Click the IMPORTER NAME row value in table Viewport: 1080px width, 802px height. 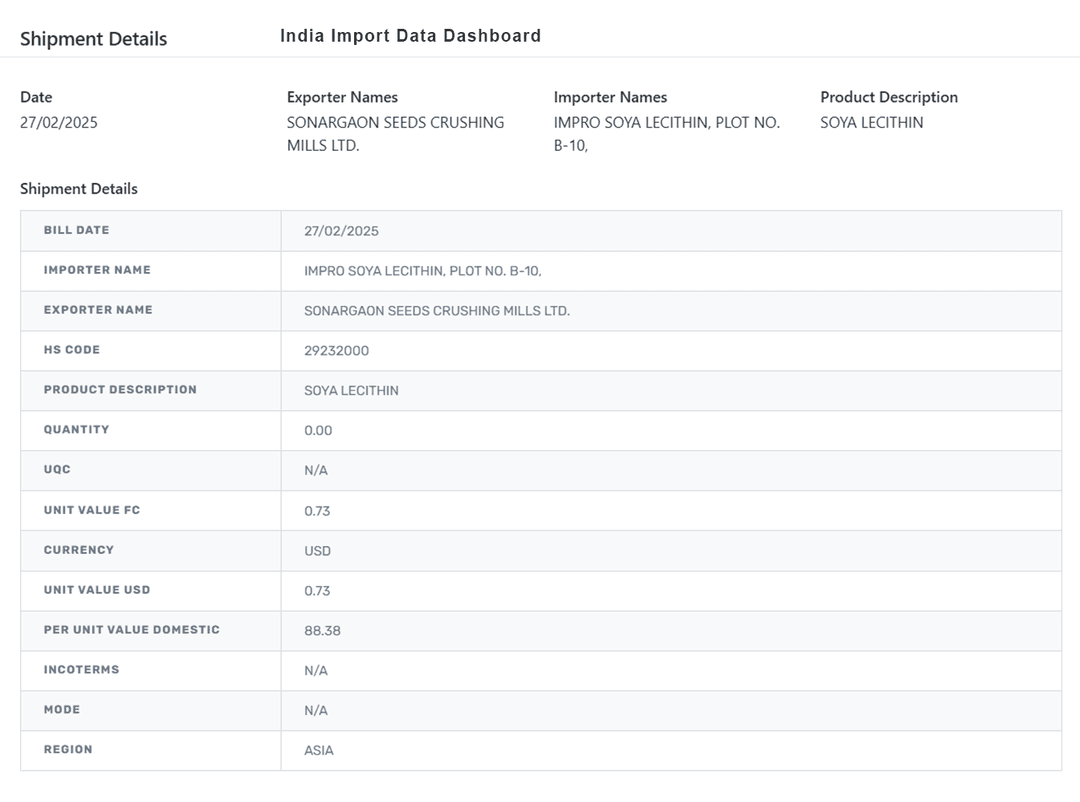point(422,271)
